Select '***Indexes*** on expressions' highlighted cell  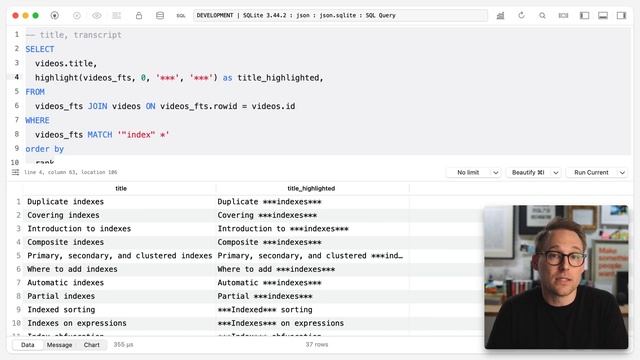coord(312,323)
